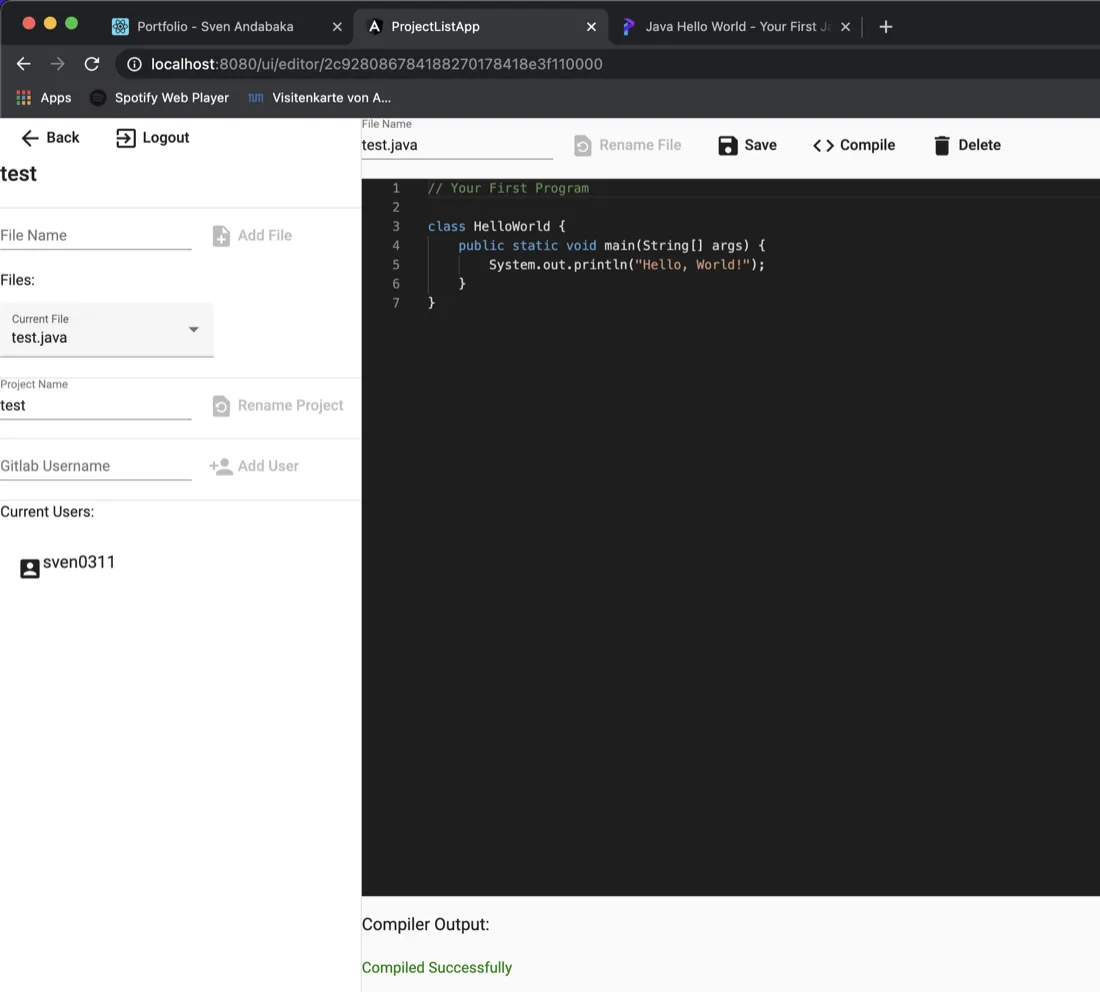The height and width of the screenshot is (992, 1100).
Task: Open a new browser tab with plus
Action: coord(885,27)
